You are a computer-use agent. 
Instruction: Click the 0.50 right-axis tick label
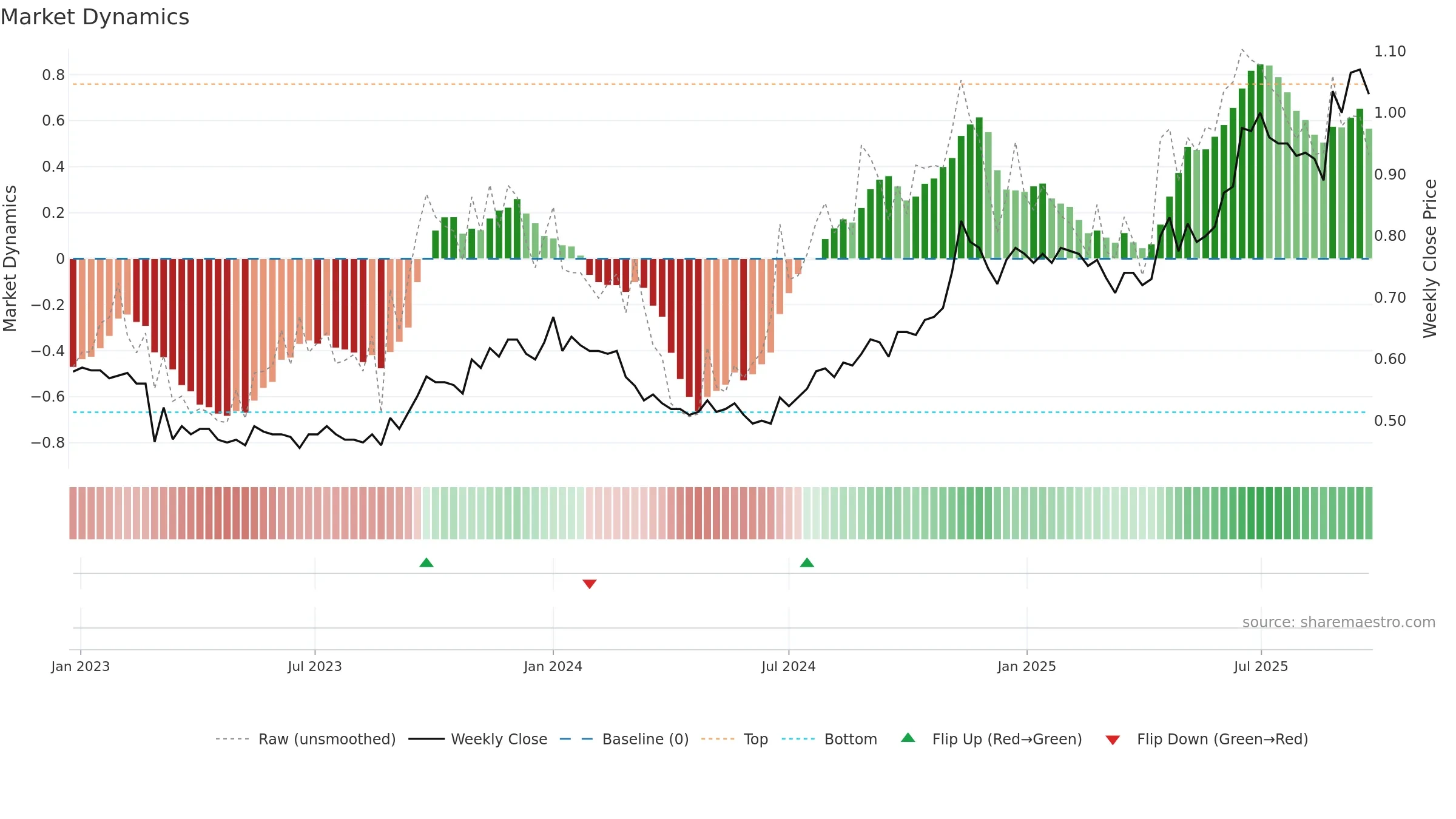1390,421
